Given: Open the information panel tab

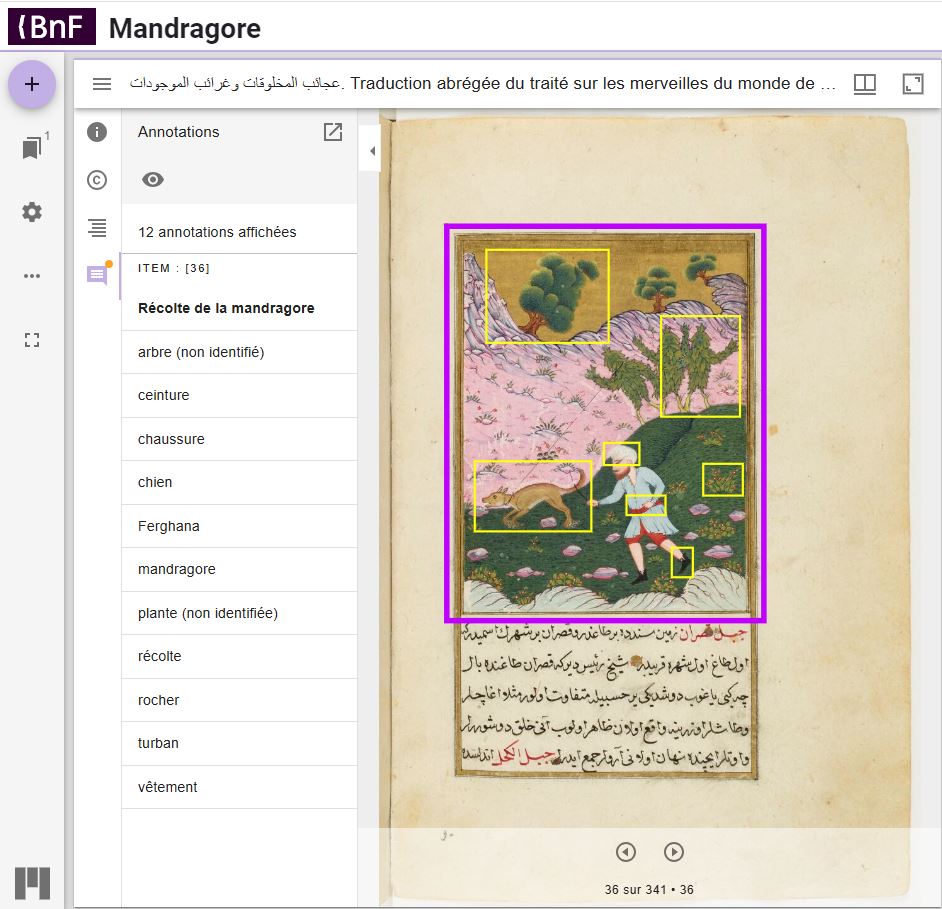Looking at the screenshot, I should [x=97, y=132].
